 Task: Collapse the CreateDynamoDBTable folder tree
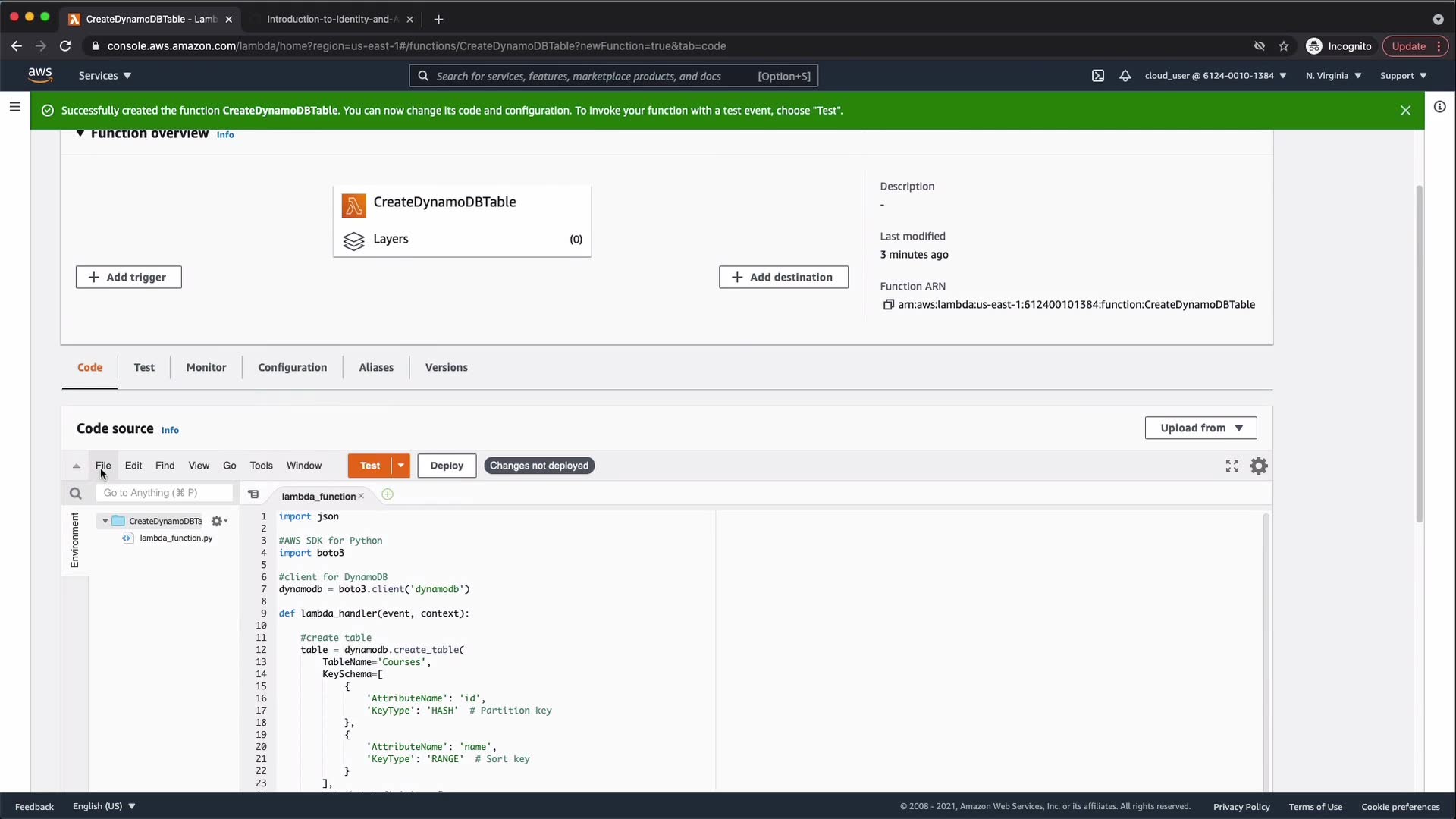click(x=105, y=521)
